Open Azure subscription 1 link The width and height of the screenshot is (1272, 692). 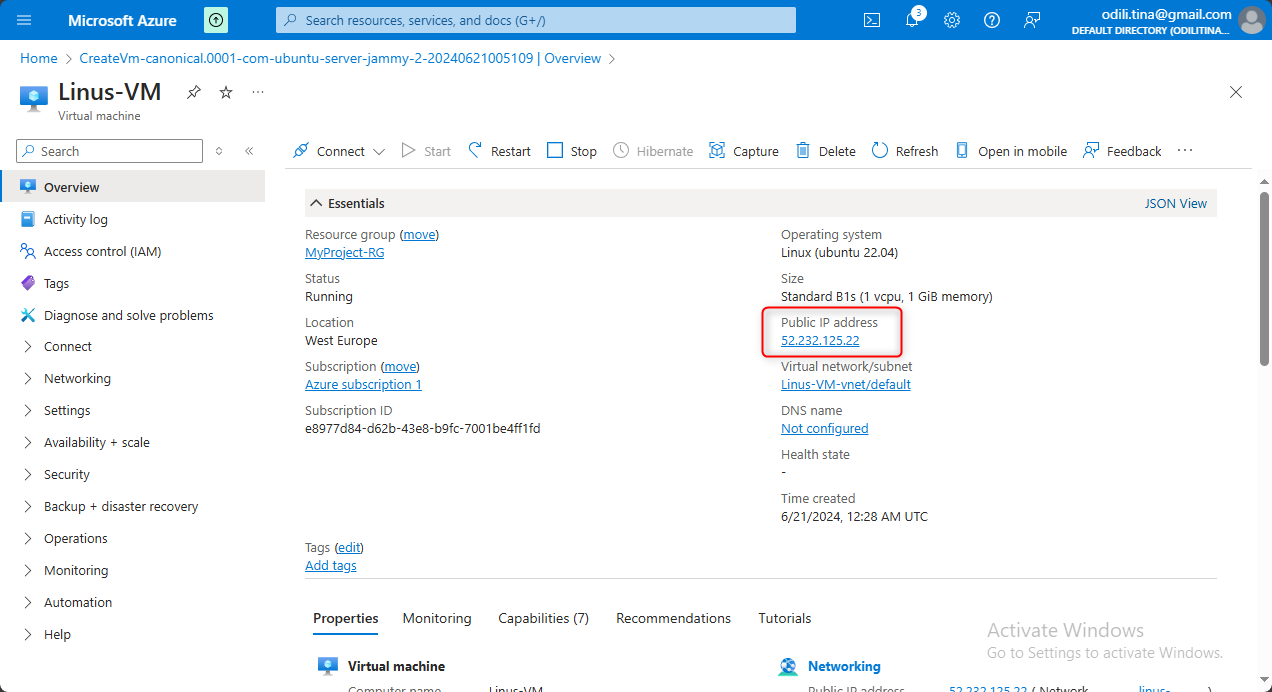pos(363,385)
